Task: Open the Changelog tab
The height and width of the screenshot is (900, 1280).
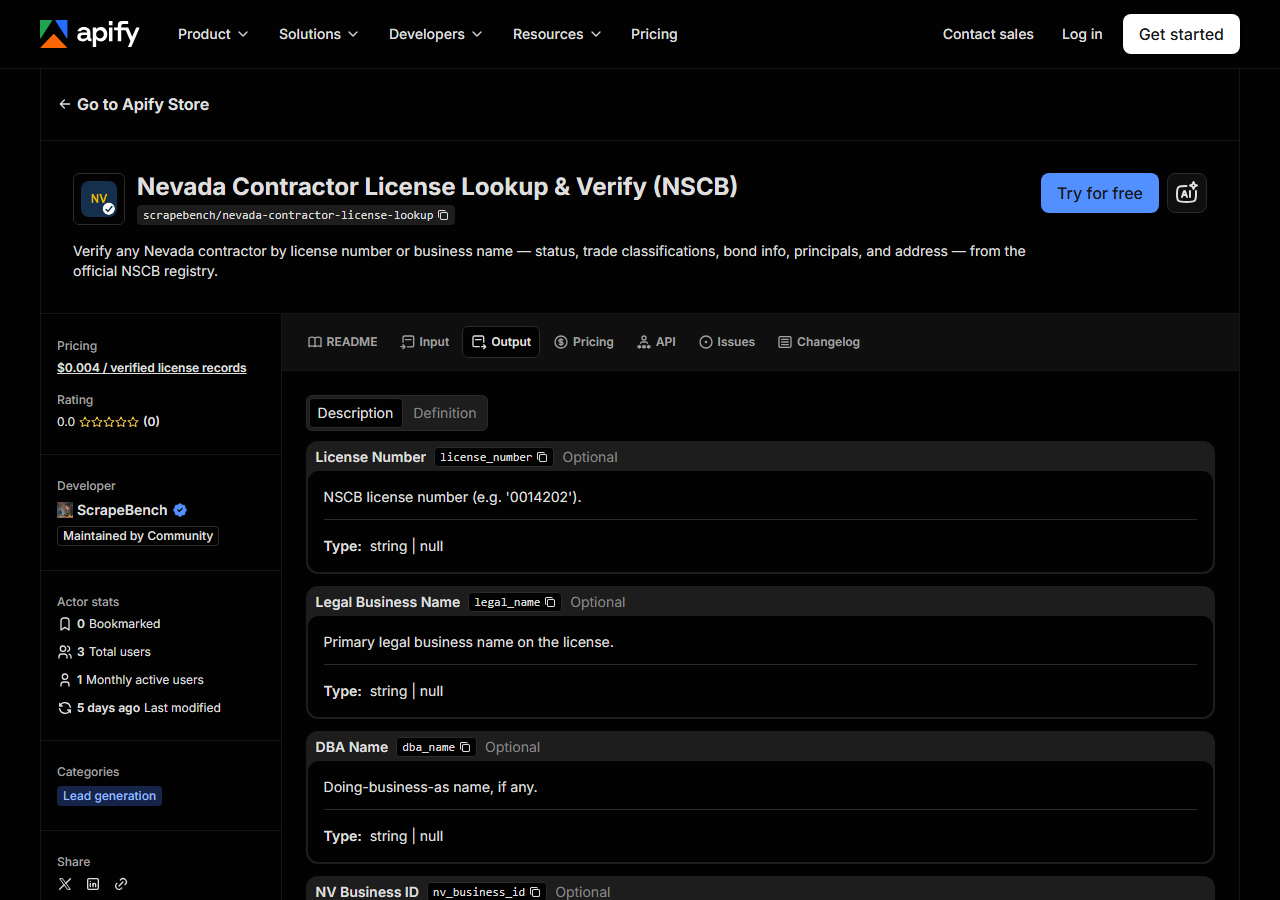Action: click(x=819, y=342)
